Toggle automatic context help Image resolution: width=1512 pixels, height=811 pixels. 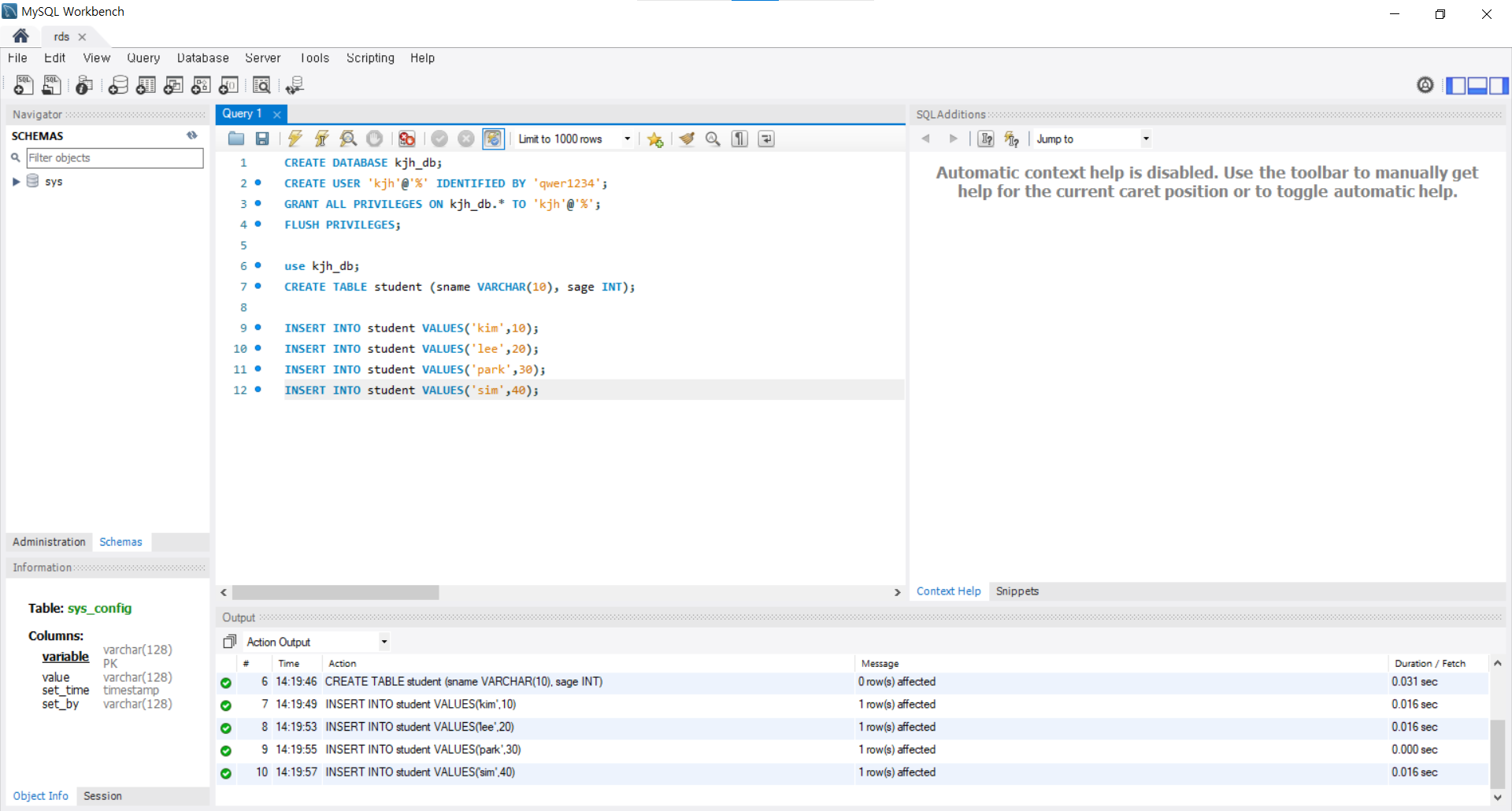1012,139
